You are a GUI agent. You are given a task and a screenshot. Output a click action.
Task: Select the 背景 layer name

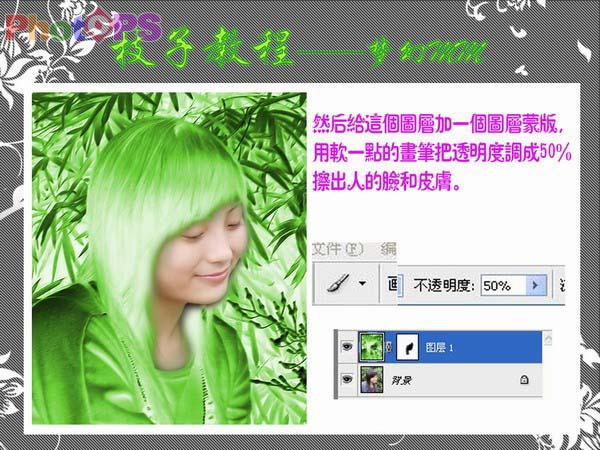tap(402, 380)
